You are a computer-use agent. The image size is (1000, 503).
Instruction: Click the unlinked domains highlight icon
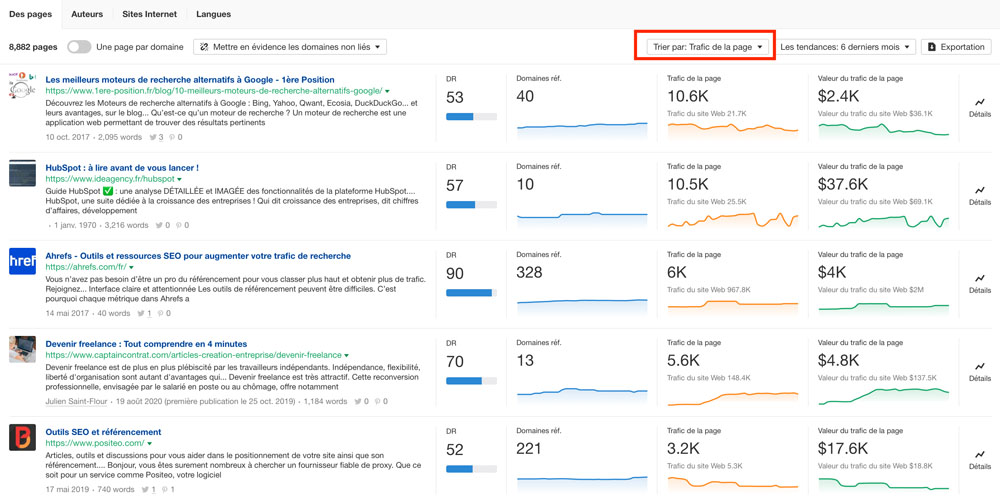coord(204,47)
